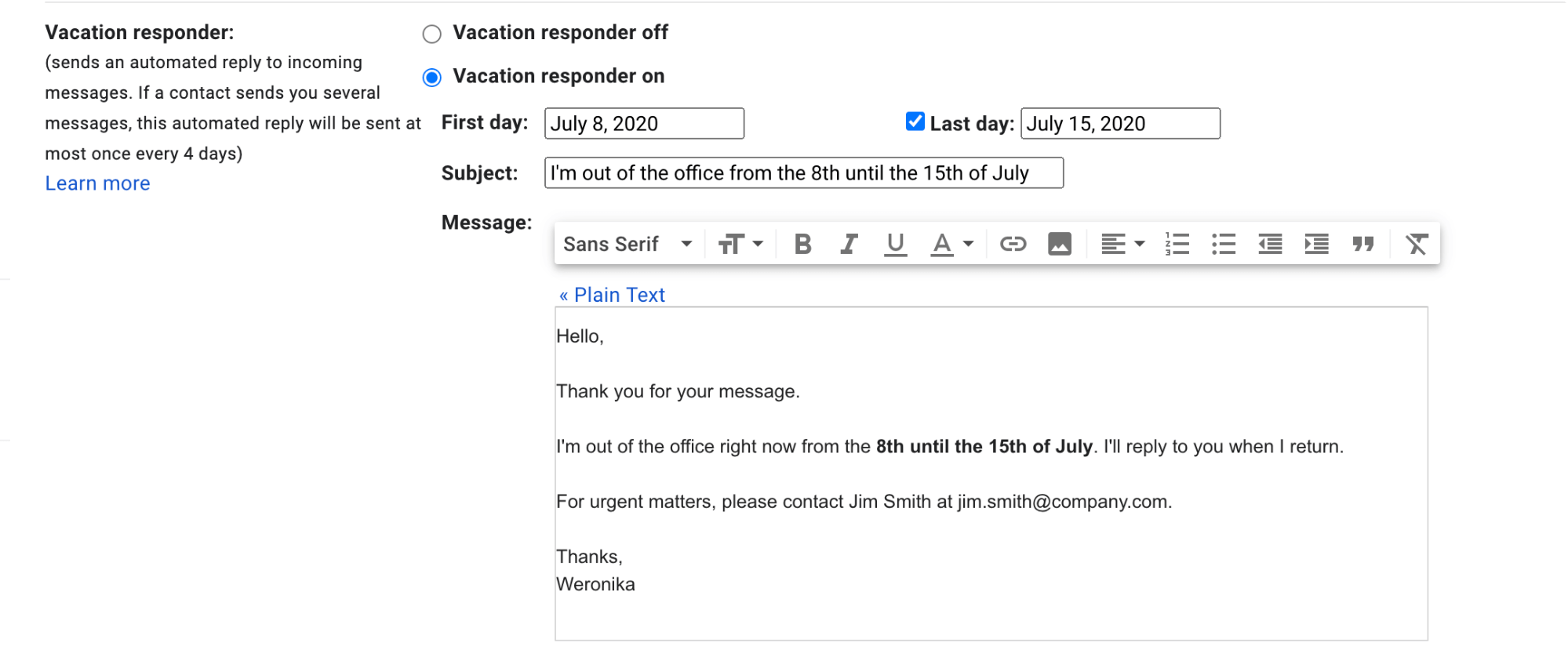This screenshot has width=1568, height=653.
Task: Apply underline formatting
Action: pos(895,244)
